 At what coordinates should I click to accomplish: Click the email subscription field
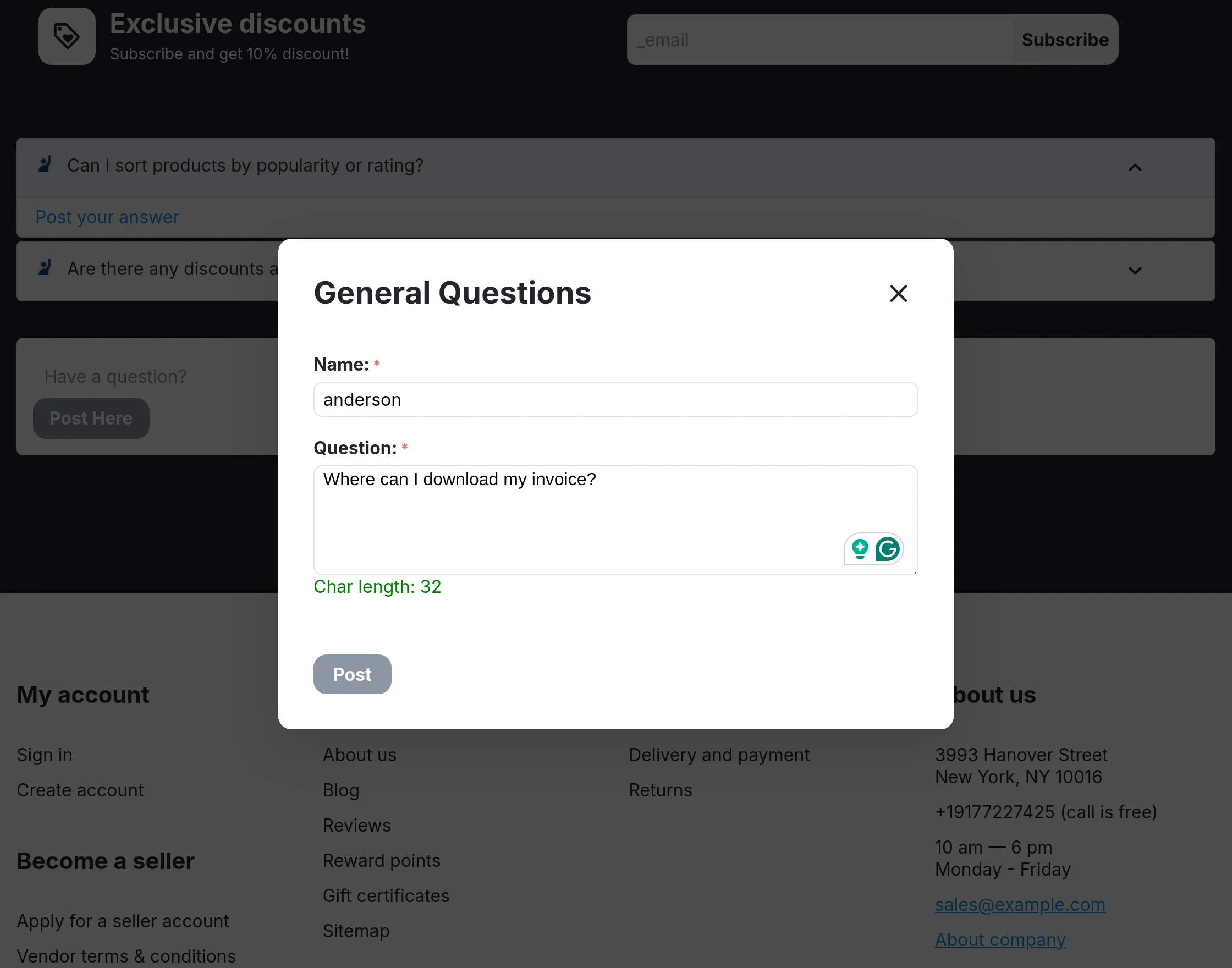point(819,40)
